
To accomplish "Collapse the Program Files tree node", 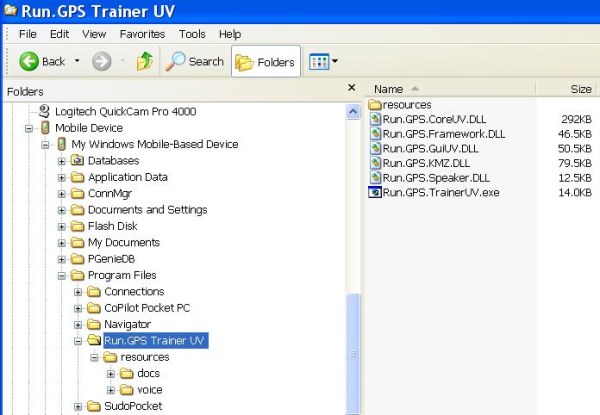I will [x=62, y=275].
